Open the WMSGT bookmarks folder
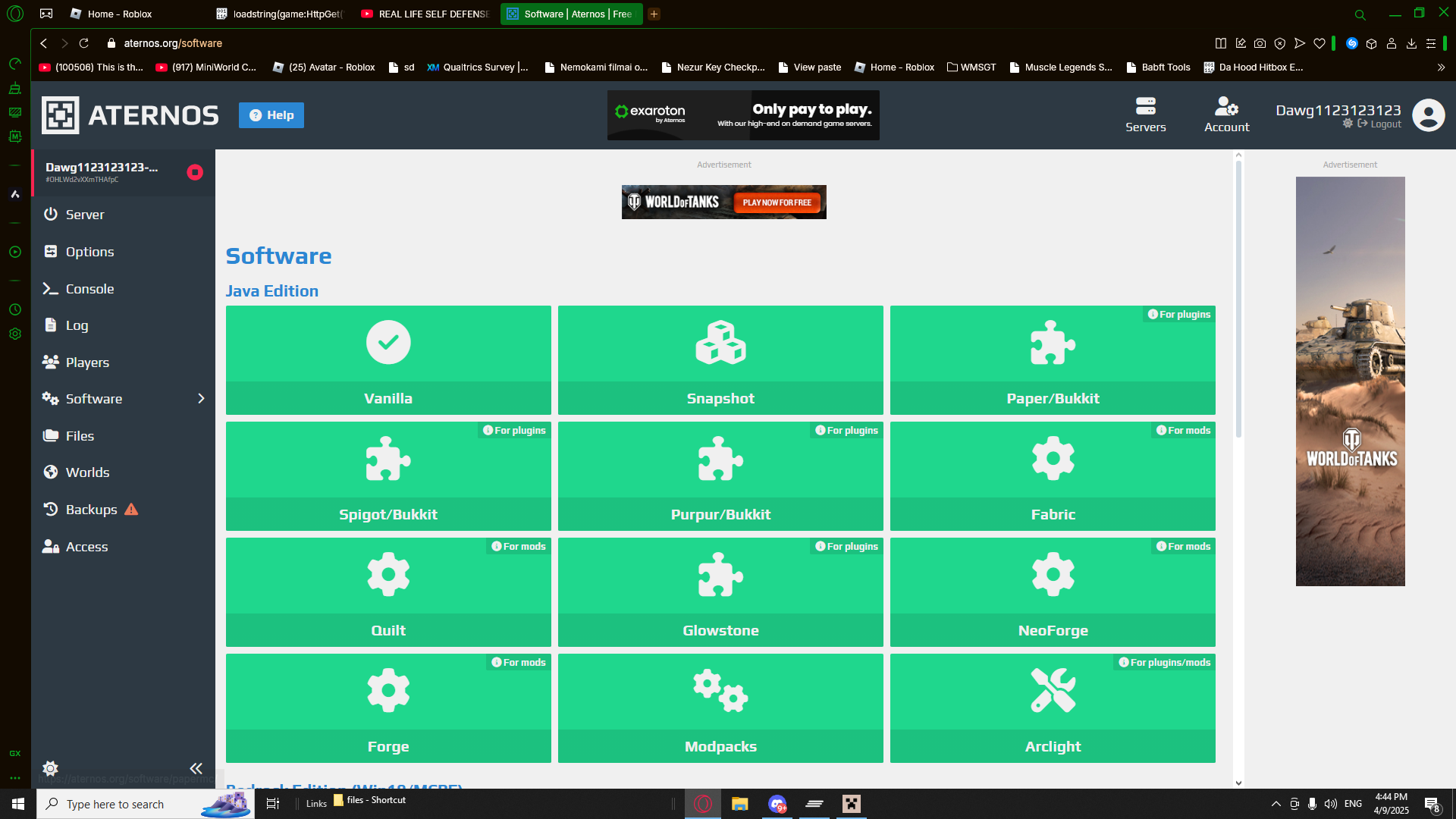Viewport: 1456px width, 819px height. 971,67
